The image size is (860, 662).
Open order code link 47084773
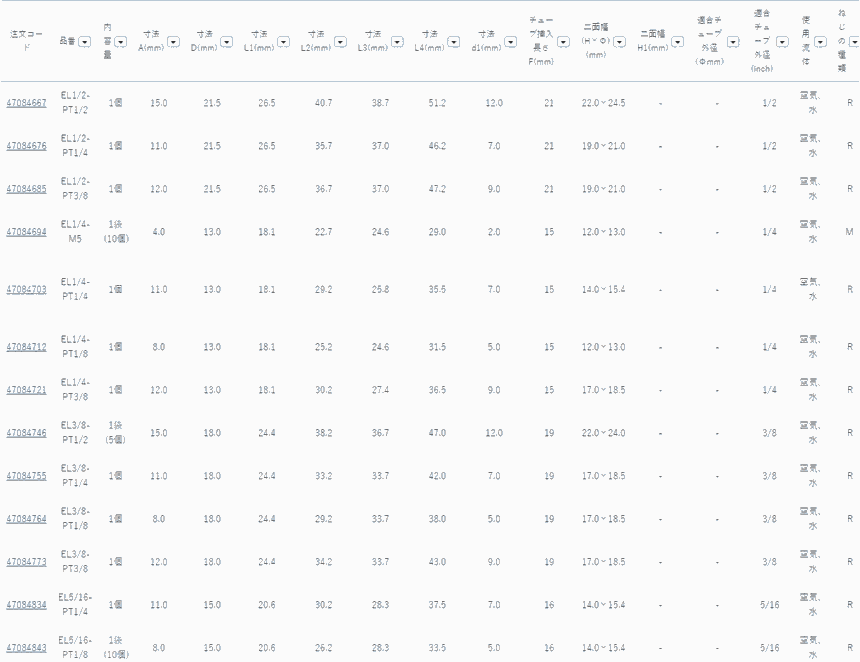pyautogui.click(x=26, y=562)
